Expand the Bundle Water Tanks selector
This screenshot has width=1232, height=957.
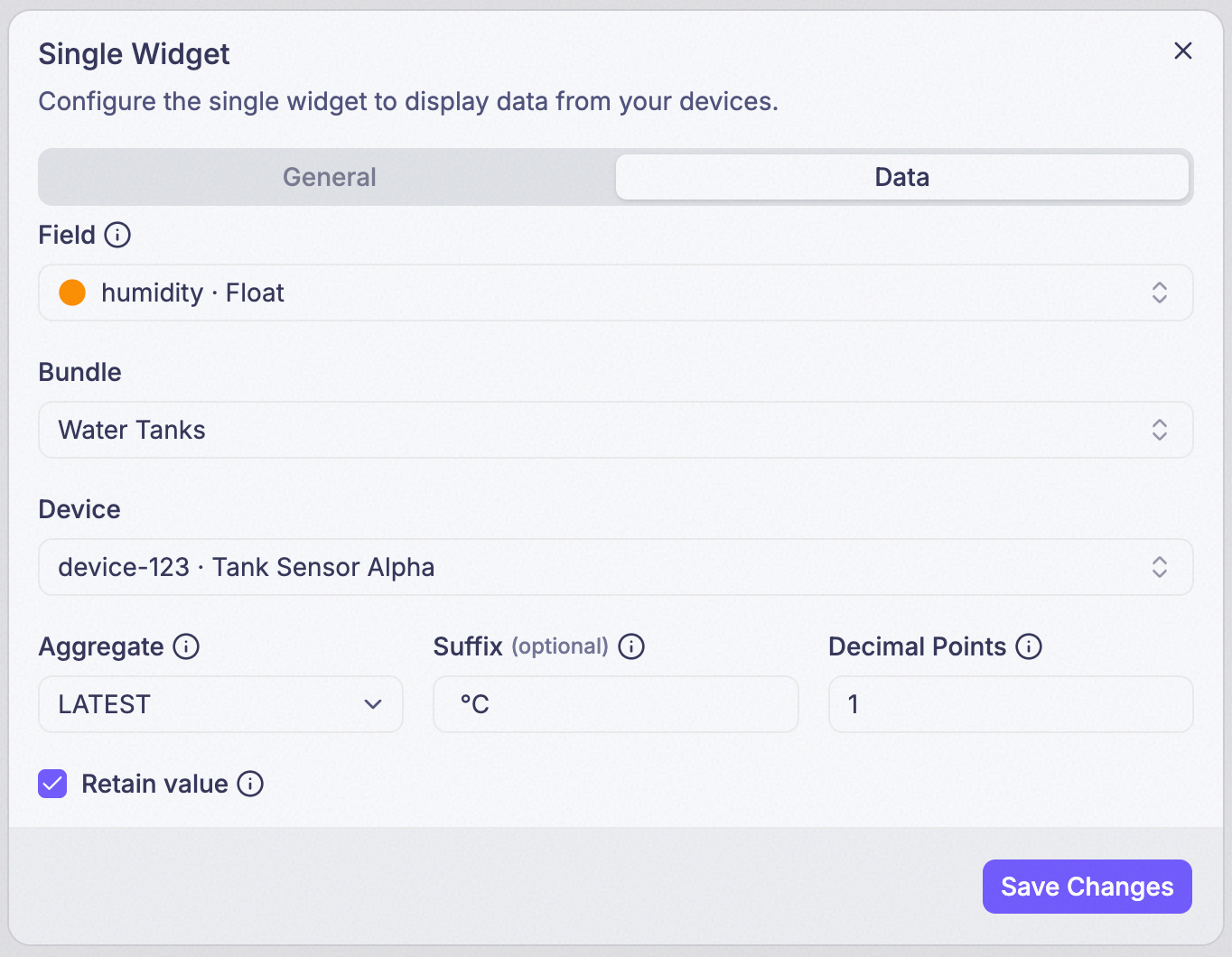point(616,430)
